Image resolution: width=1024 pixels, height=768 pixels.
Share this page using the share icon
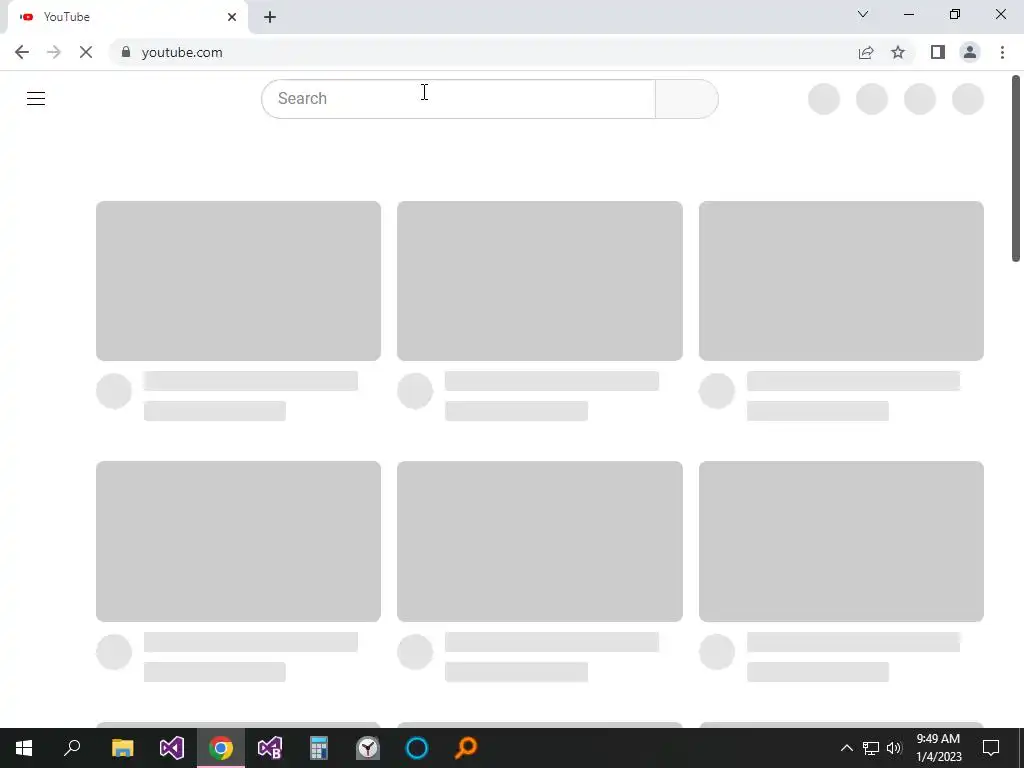[866, 52]
